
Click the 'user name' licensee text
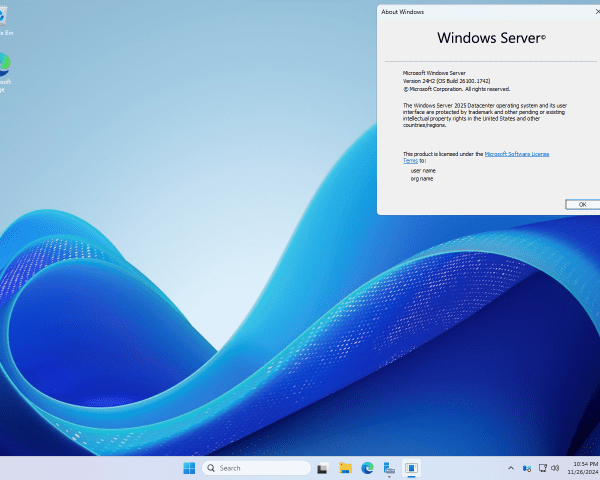(x=423, y=171)
